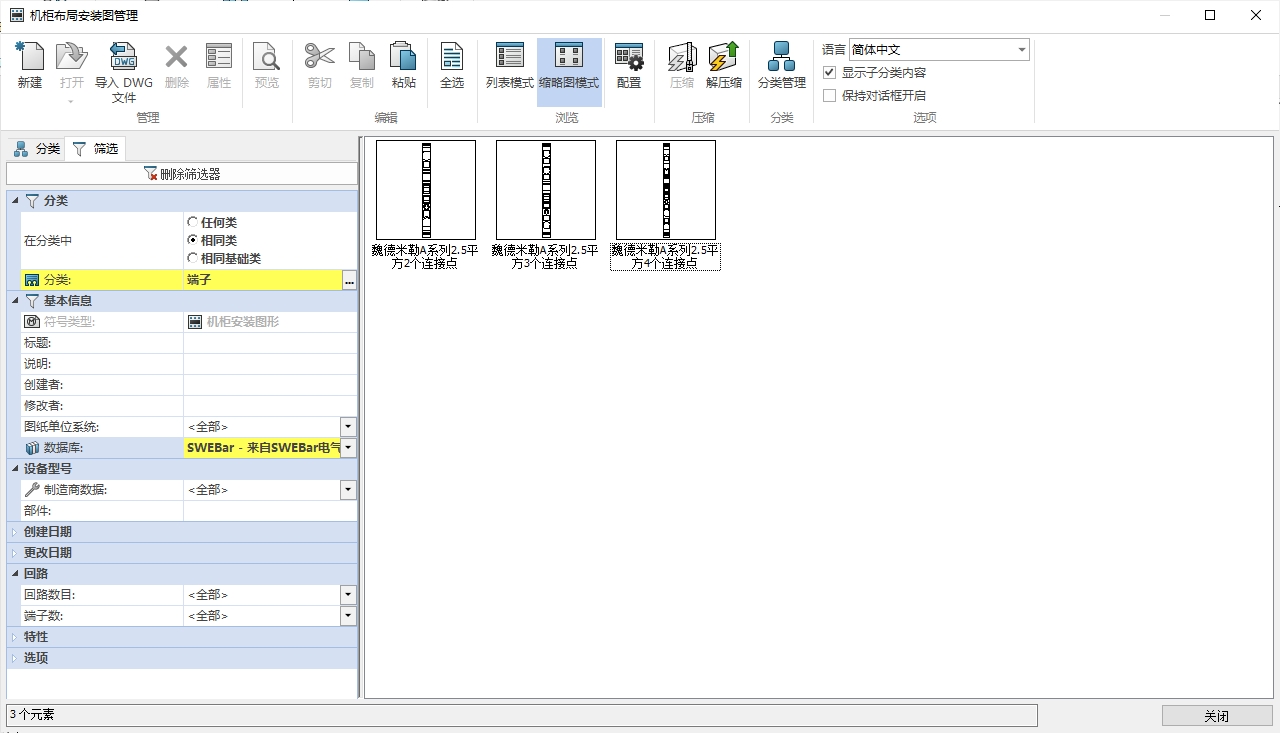Open the 制造商数据 dropdown

[348, 490]
